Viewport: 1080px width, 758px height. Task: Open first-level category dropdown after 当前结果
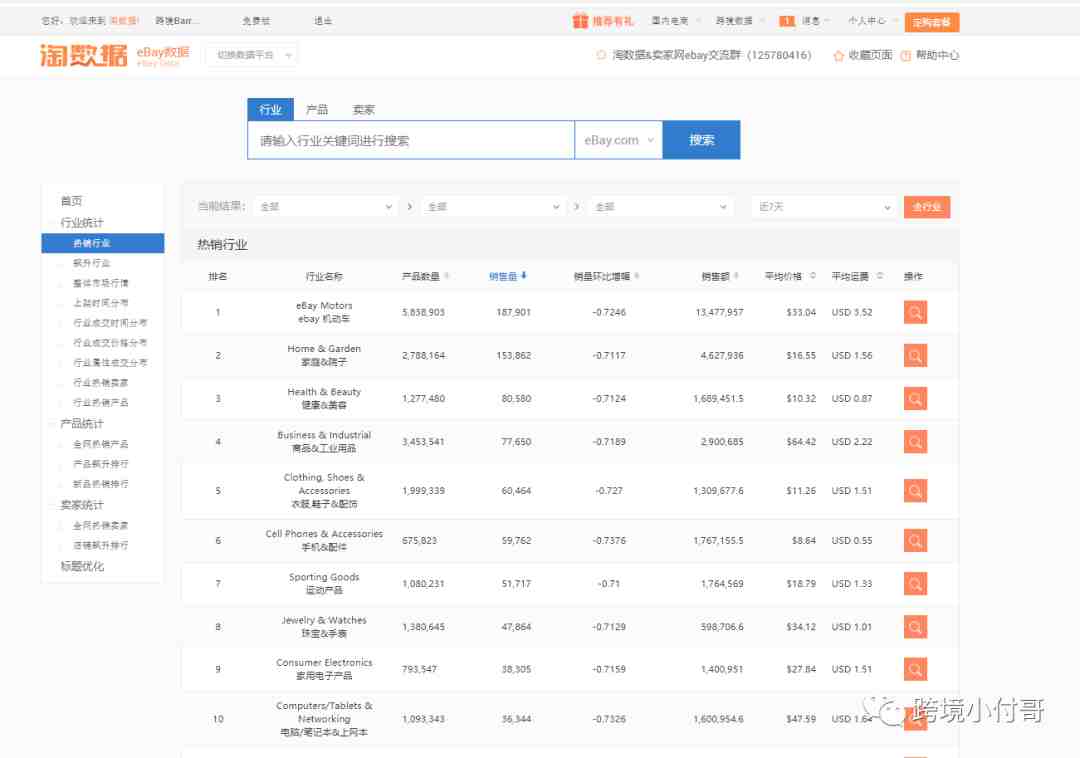pos(325,207)
